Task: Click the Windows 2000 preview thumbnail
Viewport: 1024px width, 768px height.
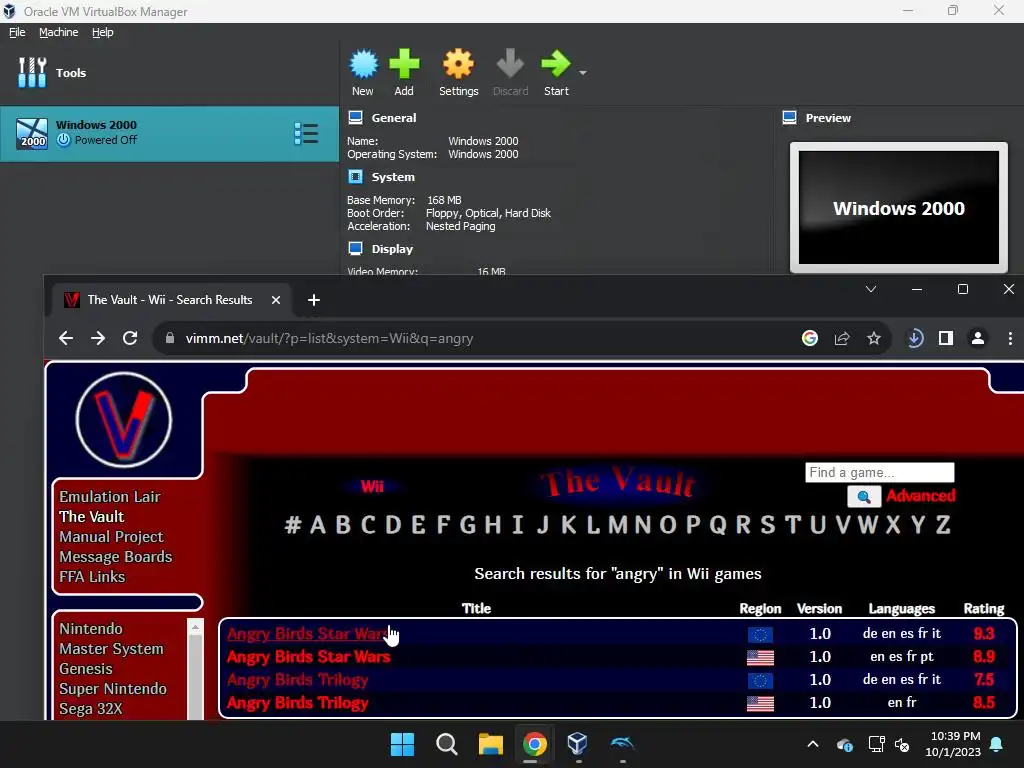Action: coord(899,208)
